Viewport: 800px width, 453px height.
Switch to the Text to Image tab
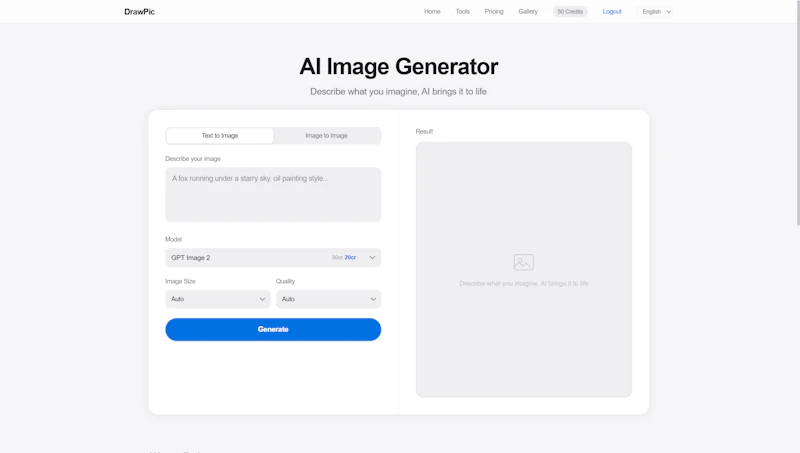[219, 136]
